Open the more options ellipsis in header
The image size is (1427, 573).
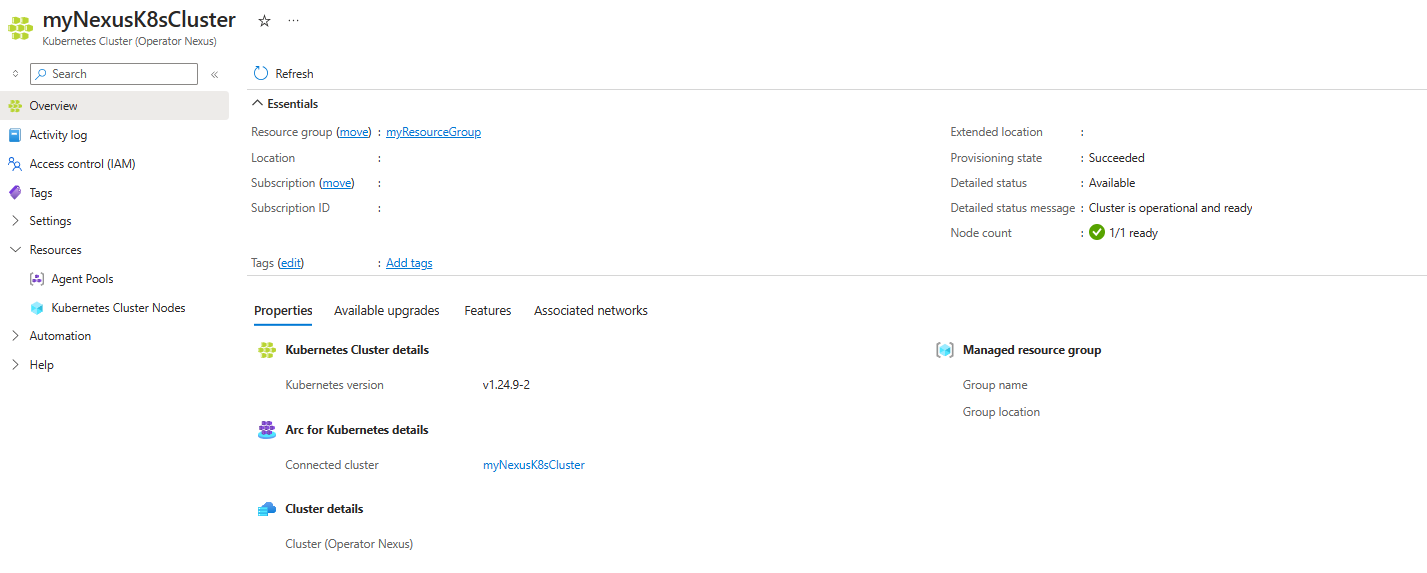293,20
